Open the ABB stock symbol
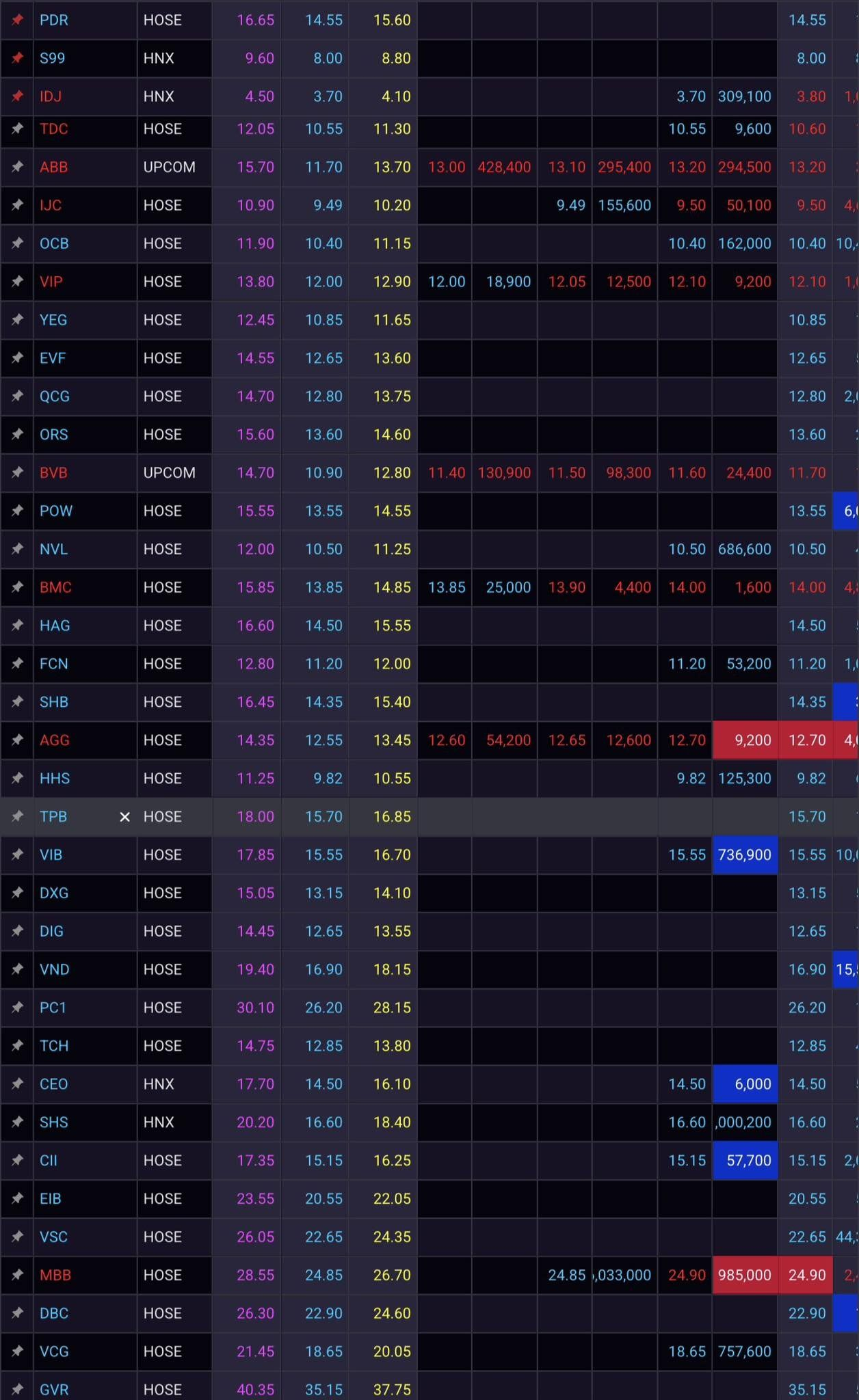This screenshot has height=1400, width=859. tap(53, 167)
